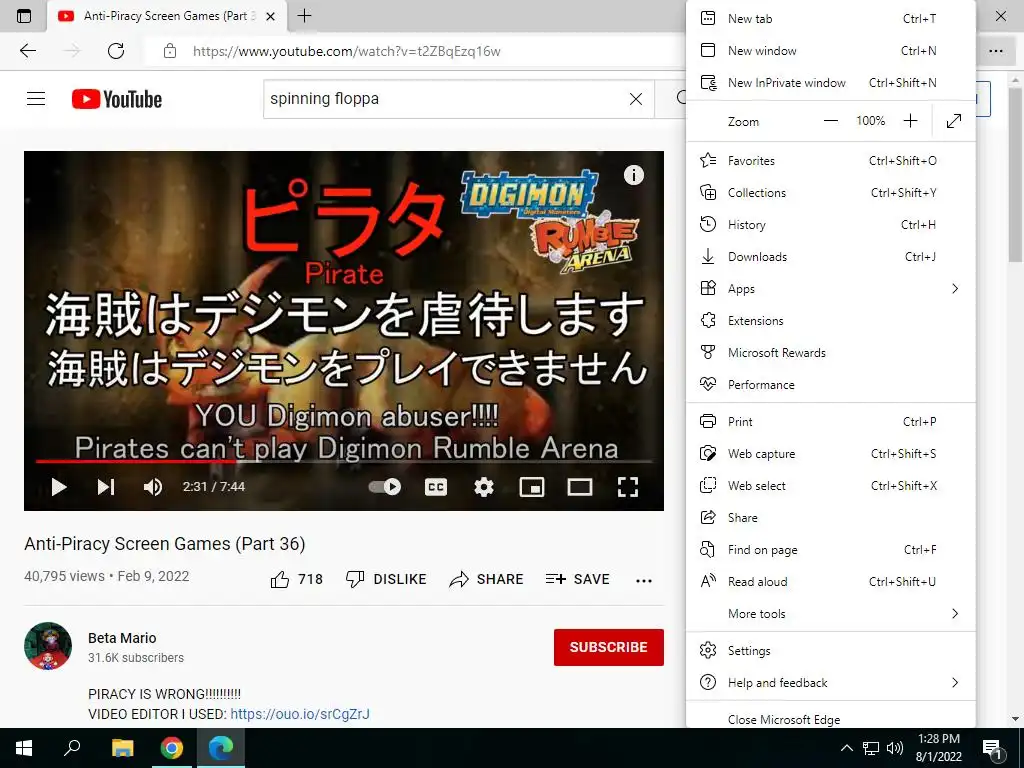Image resolution: width=1024 pixels, height=768 pixels.
Task: Click the Beta Mario channel name
Action: [x=122, y=638]
